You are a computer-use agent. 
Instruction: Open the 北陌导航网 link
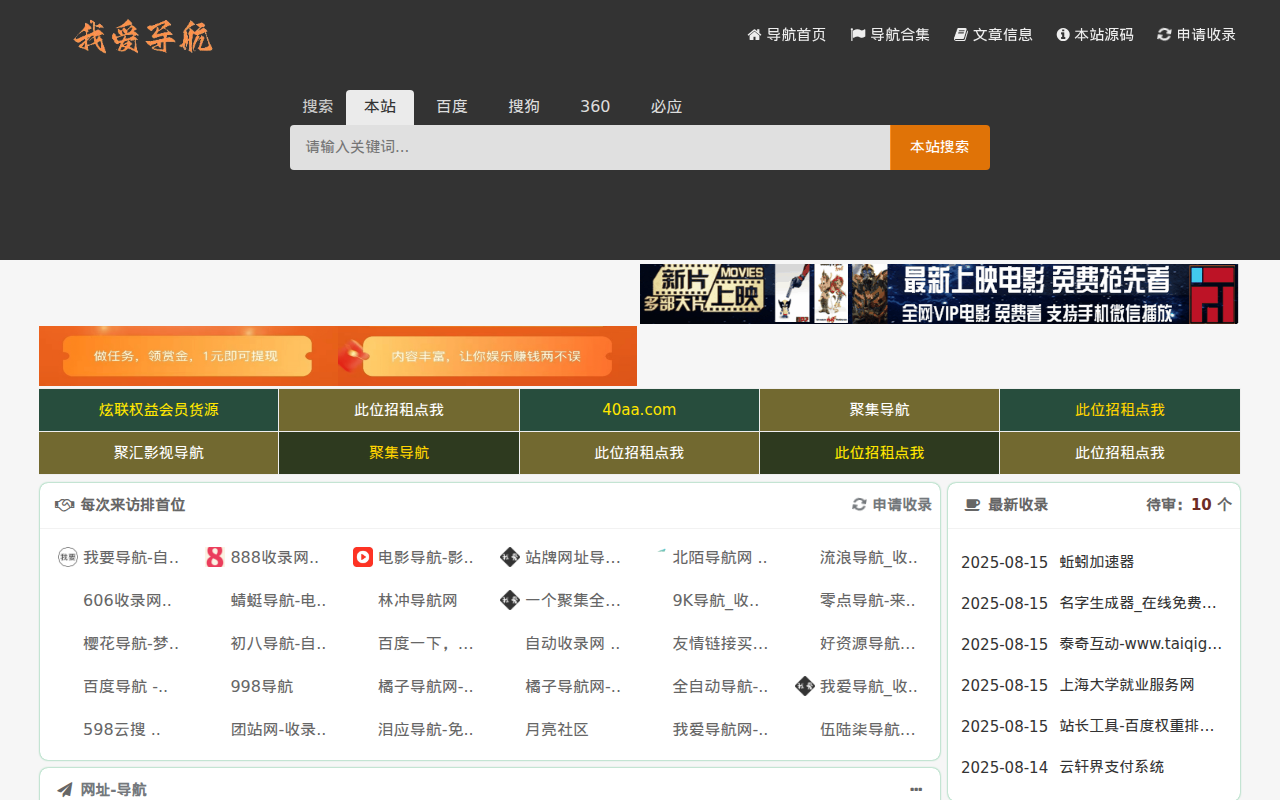tap(720, 557)
